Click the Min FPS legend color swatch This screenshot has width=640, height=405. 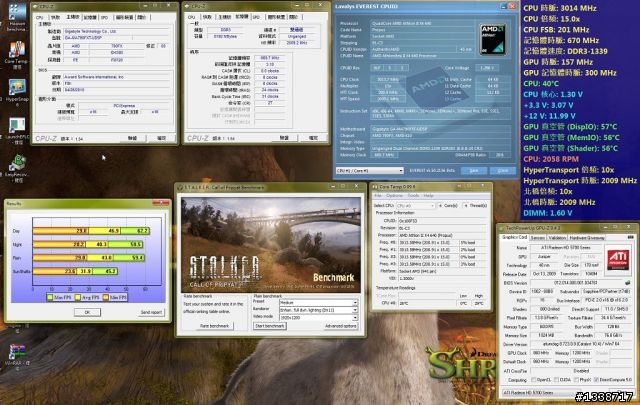pos(106,298)
